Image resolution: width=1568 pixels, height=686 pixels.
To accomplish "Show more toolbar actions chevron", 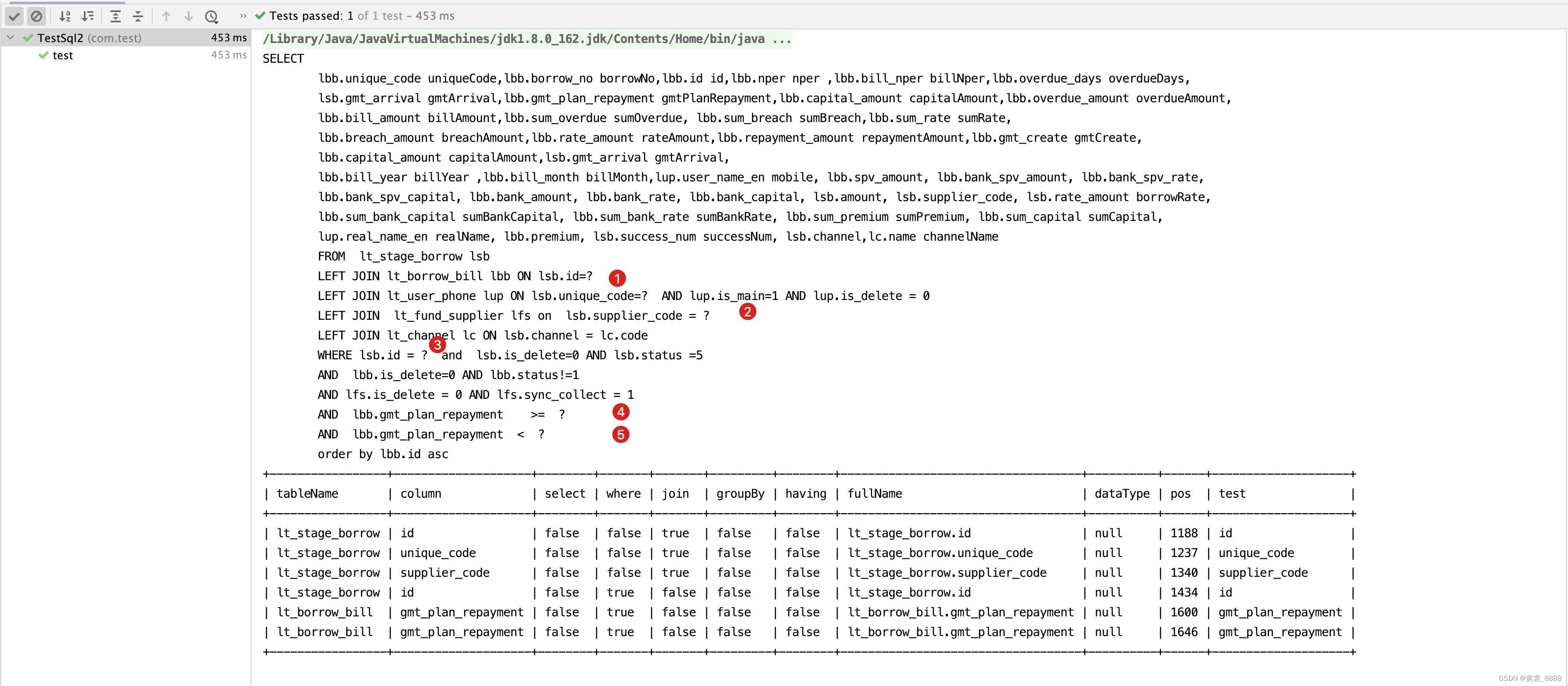I will coord(243,16).
